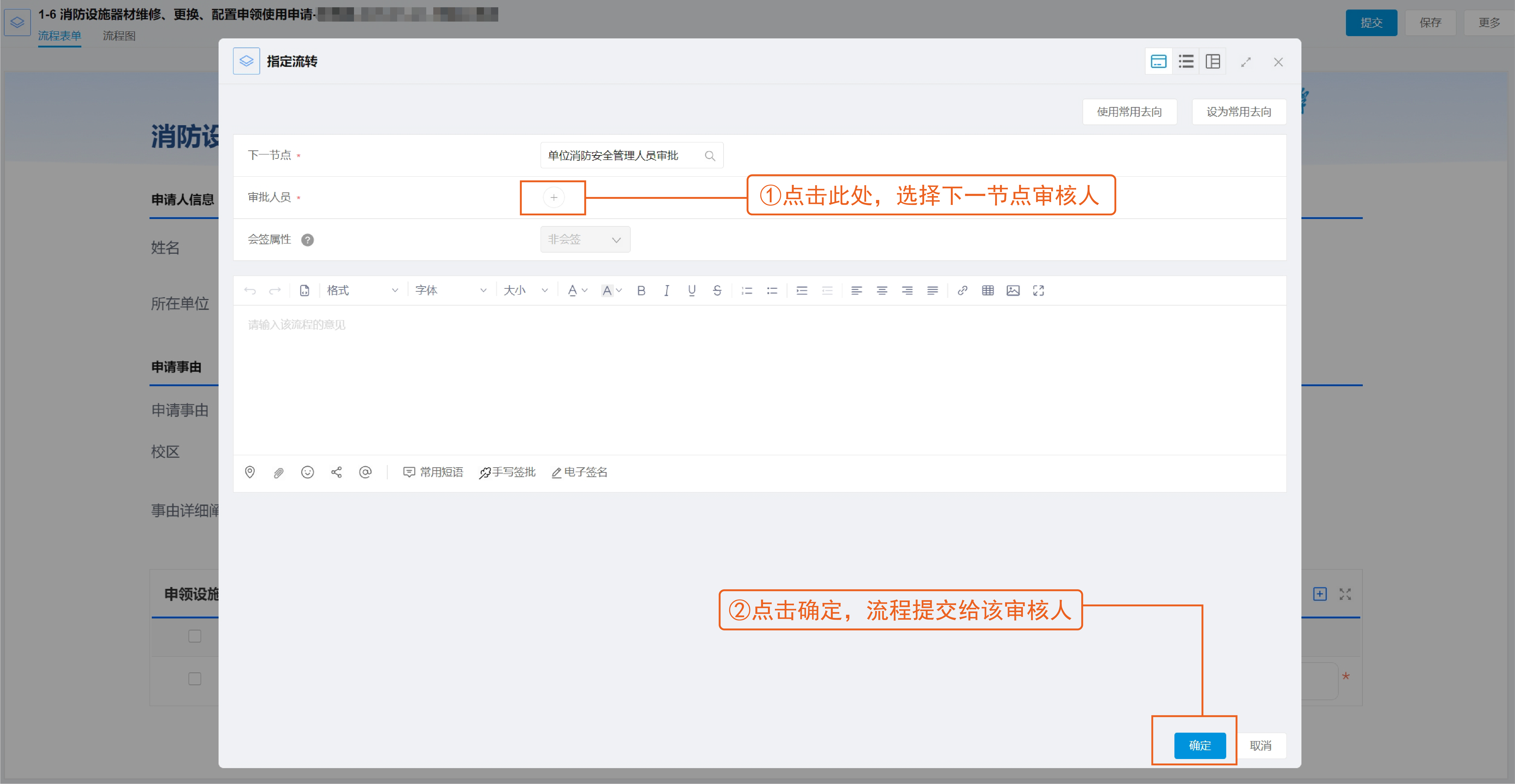
Task: Attach a file with paperclip icon
Action: coord(279,472)
